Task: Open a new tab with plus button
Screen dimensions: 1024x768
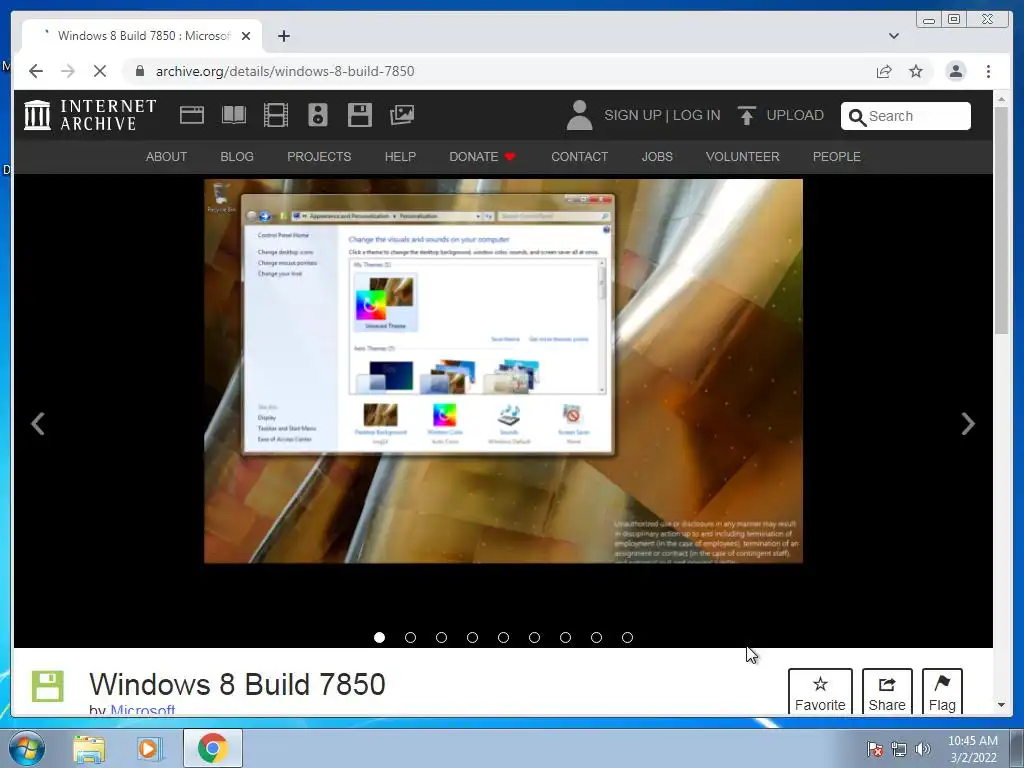Action: [283, 36]
